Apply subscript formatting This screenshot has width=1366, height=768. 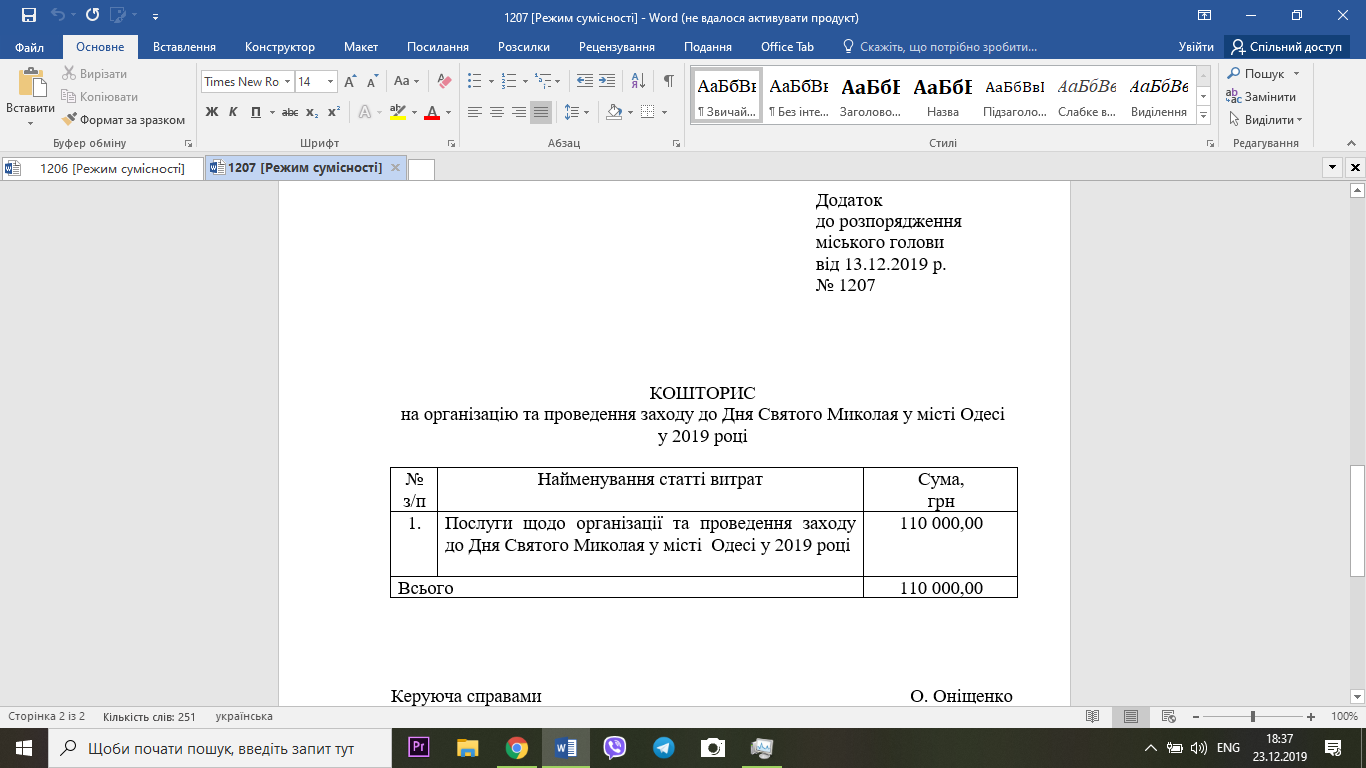[312, 112]
